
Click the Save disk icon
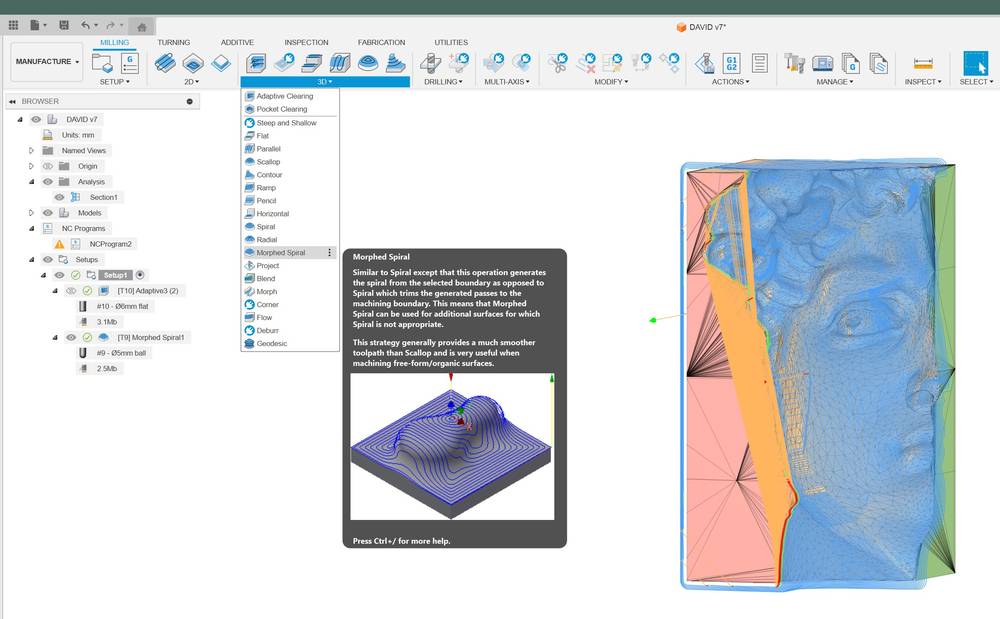coord(64,25)
